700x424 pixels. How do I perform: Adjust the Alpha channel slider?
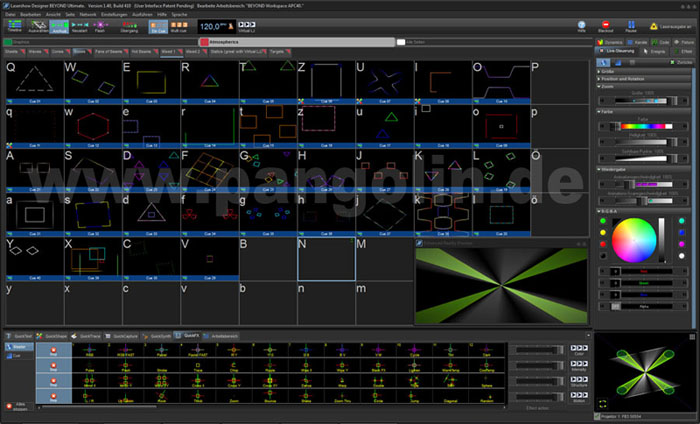tap(643, 307)
